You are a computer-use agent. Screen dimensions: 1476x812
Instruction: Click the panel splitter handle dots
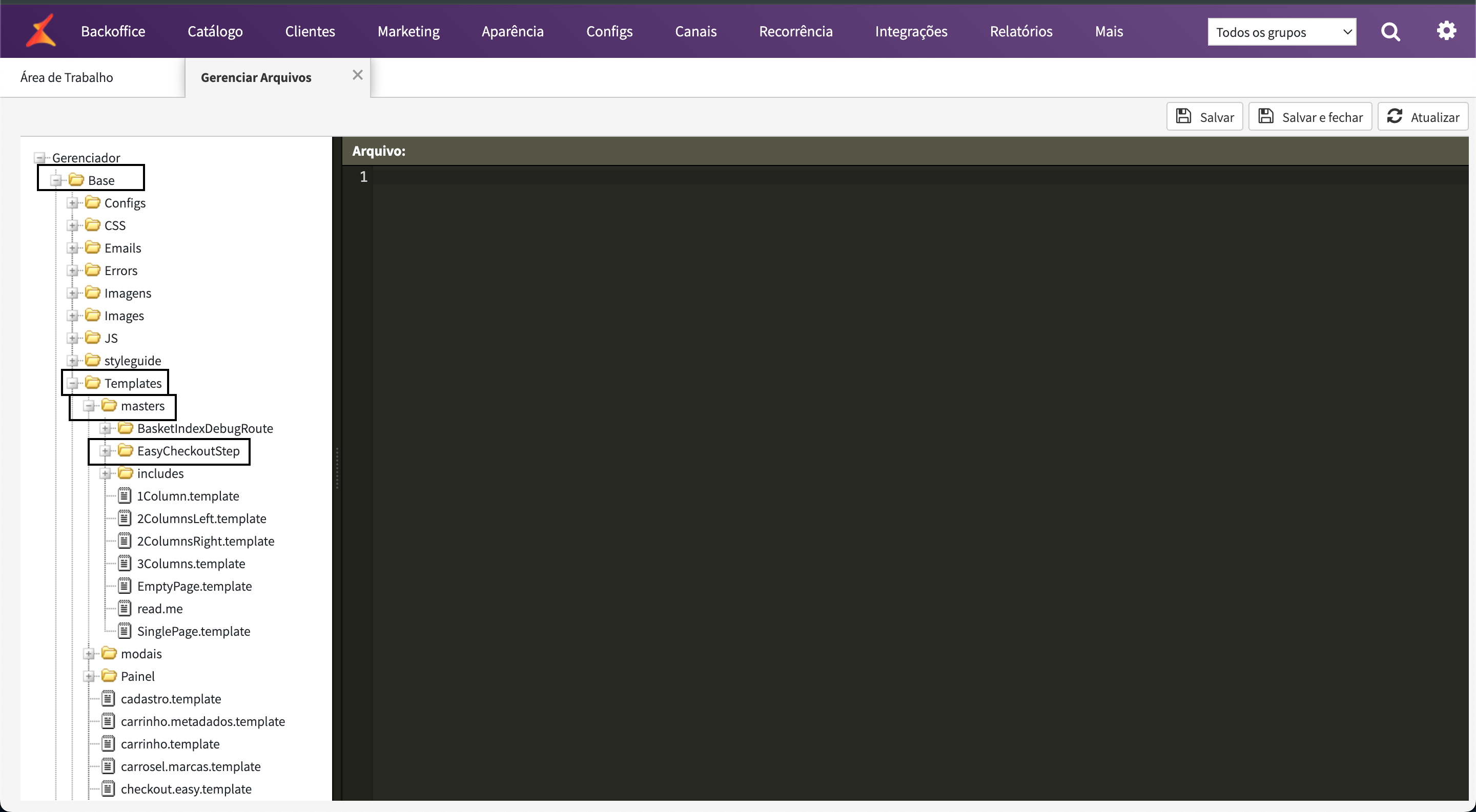click(337, 468)
